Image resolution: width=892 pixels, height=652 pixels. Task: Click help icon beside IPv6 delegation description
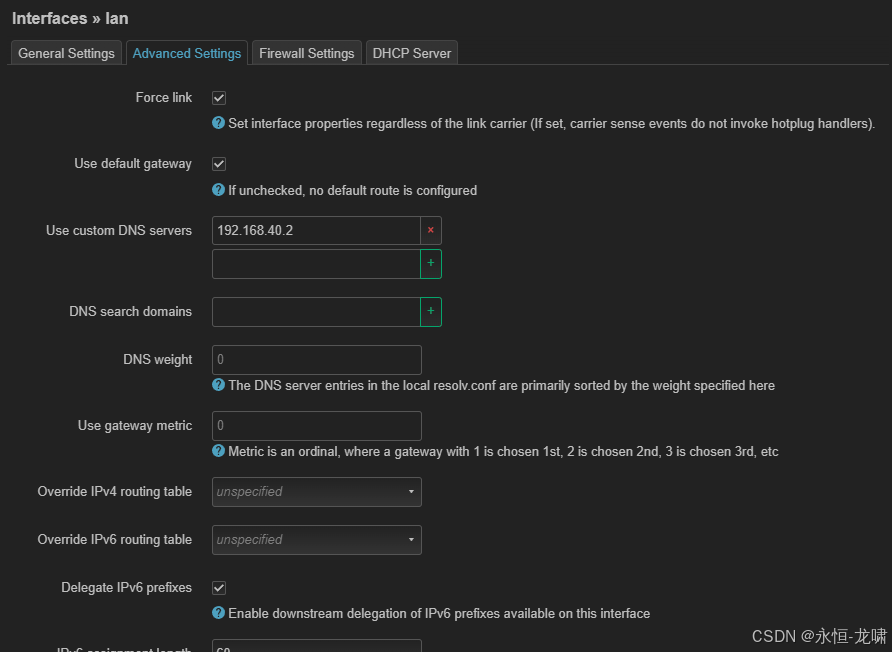point(218,613)
